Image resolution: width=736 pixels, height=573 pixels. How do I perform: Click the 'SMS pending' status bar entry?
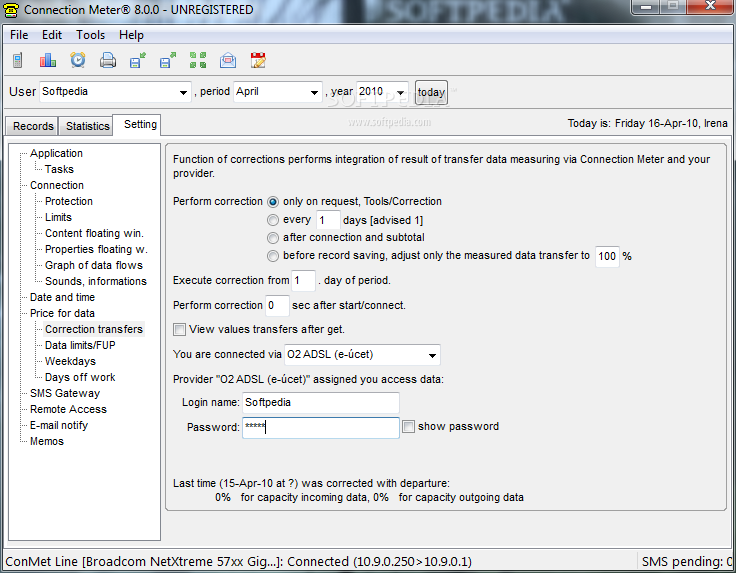(687, 562)
